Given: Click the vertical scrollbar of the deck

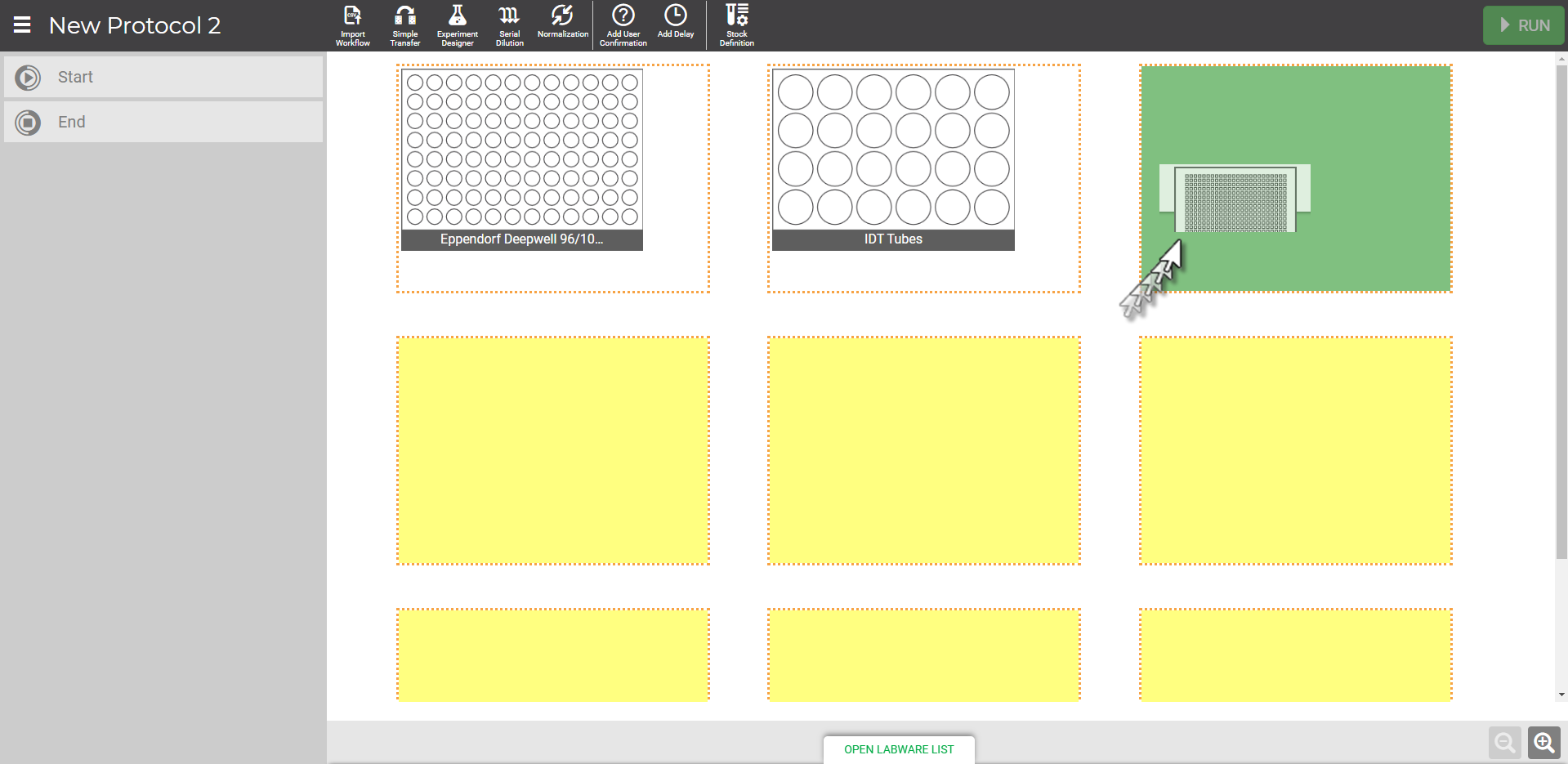Looking at the screenshot, I should coord(1561,311).
